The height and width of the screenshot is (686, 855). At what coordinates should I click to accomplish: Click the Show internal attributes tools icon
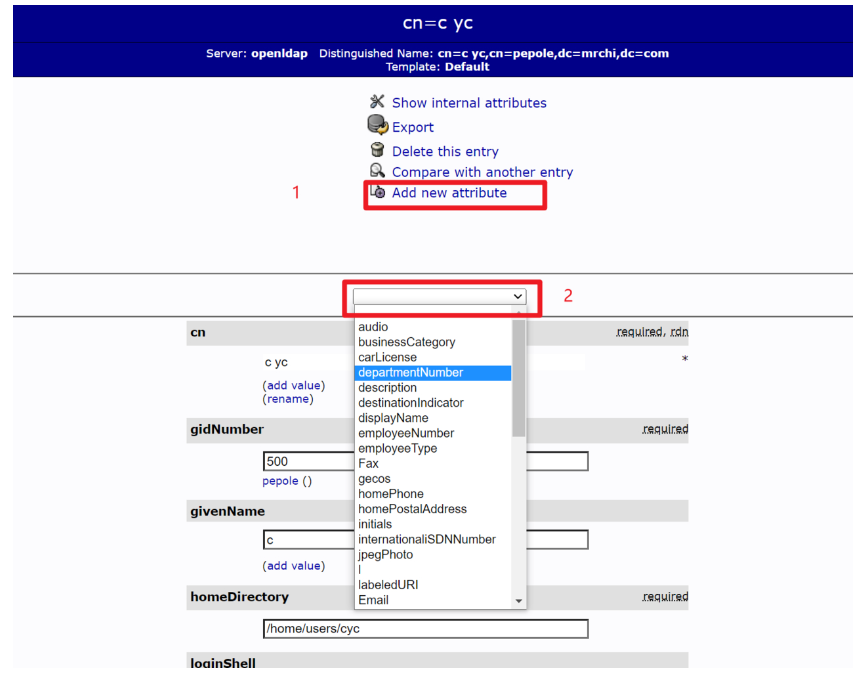coord(377,102)
